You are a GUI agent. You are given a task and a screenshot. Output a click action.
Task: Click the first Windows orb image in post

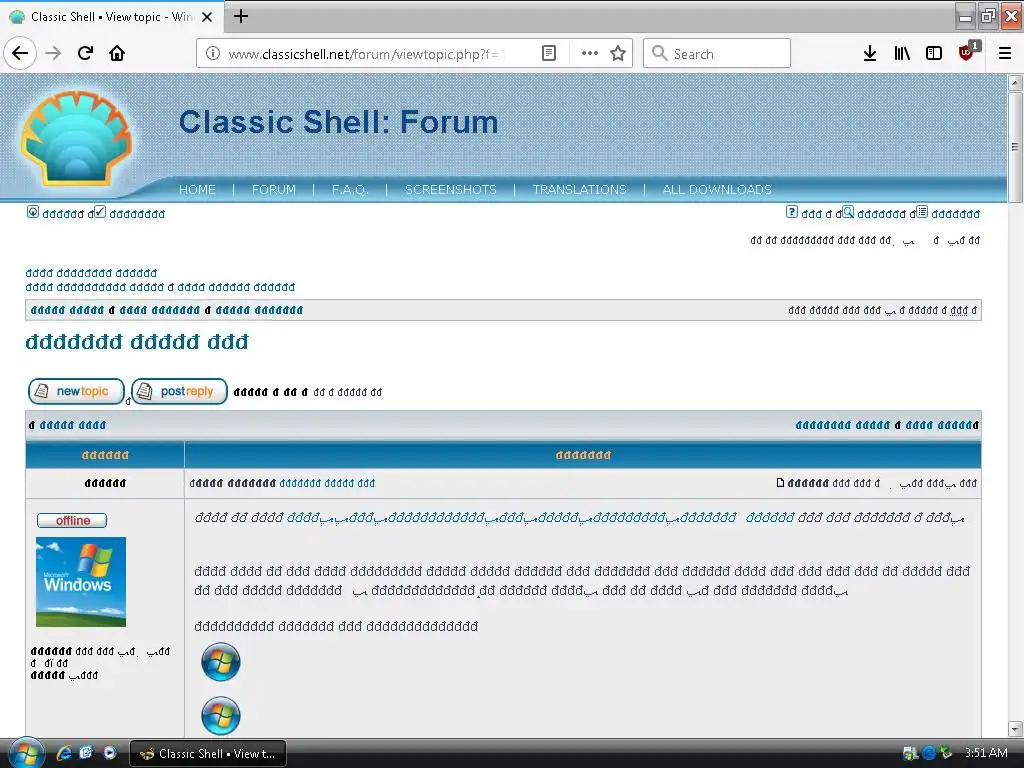(x=221, y=662)
